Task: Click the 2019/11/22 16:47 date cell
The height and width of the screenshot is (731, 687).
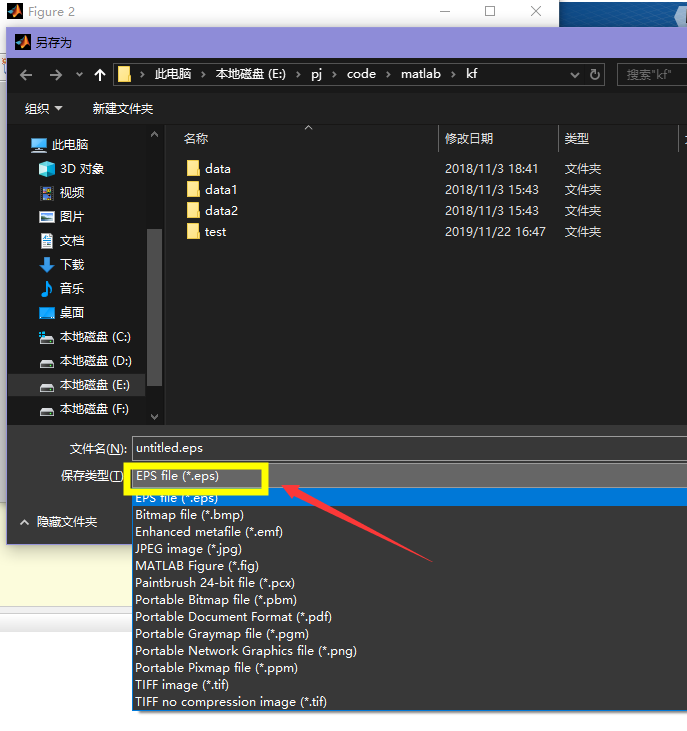Action: [x=495, y=232]
